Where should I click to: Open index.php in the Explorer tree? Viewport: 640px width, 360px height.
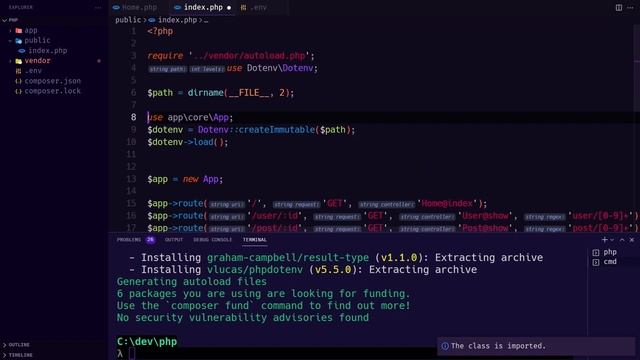coord(48,51)
